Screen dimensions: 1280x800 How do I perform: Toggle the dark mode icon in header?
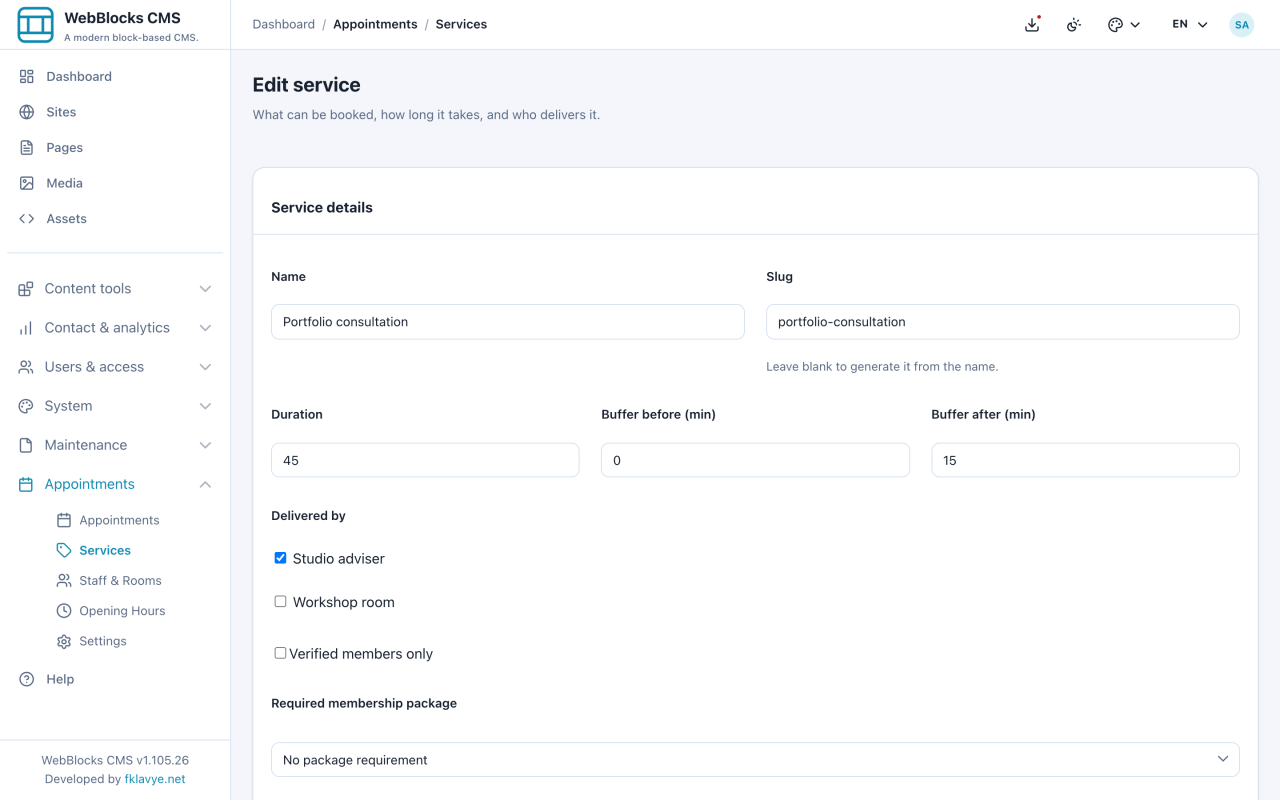point(1074,24)
